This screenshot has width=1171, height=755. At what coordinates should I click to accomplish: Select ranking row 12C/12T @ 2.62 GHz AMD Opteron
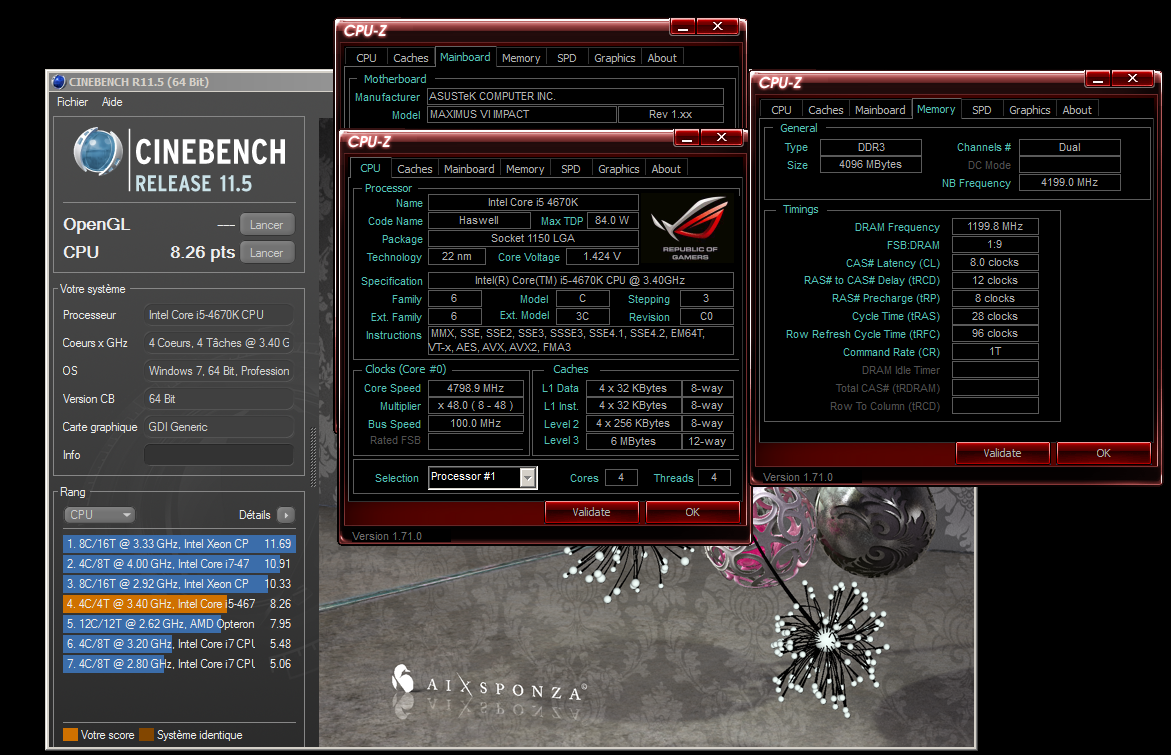point(179,624)
